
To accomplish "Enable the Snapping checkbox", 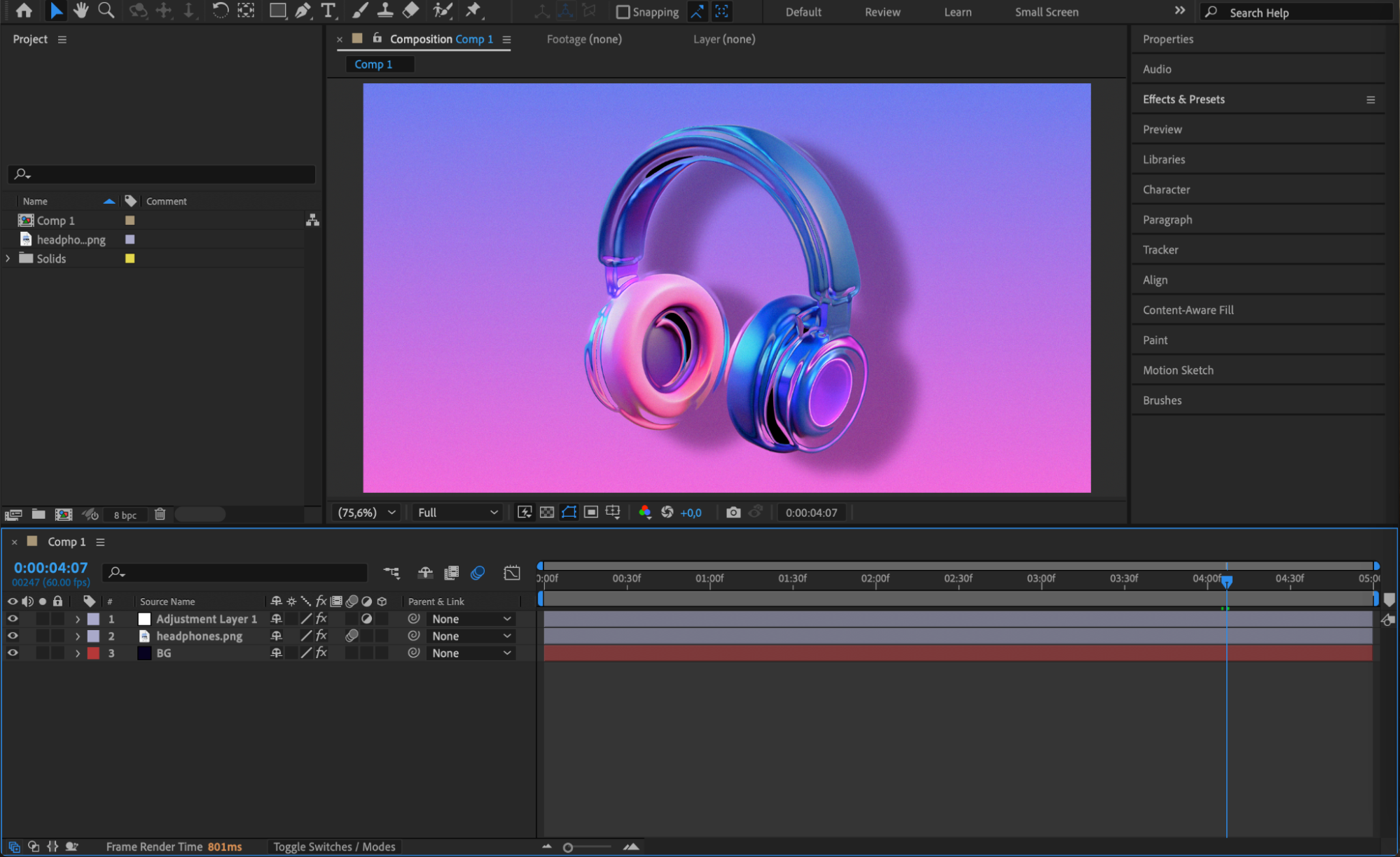I will point(623,12).
